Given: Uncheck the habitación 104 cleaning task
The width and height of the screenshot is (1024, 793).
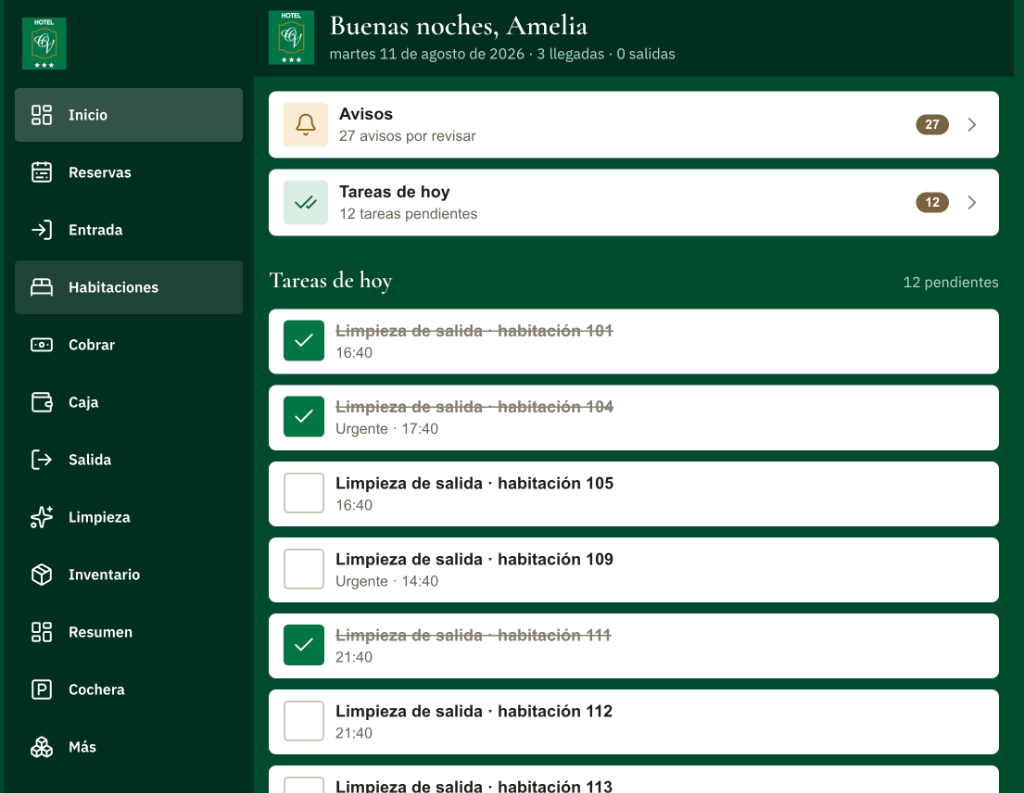Looking at the screenshot, I should coord(304,417).
